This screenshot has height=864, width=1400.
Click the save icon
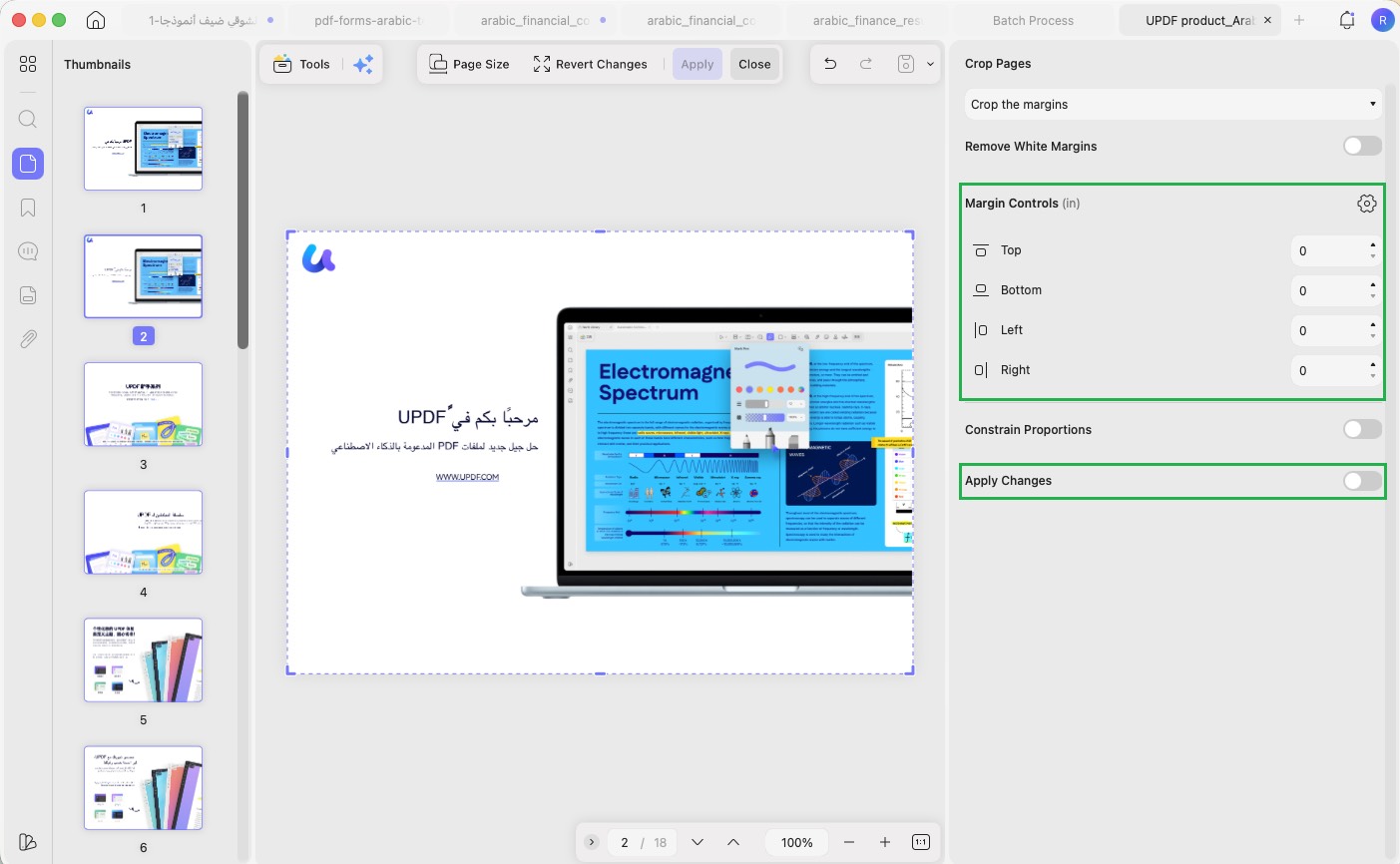click(906, 64)
